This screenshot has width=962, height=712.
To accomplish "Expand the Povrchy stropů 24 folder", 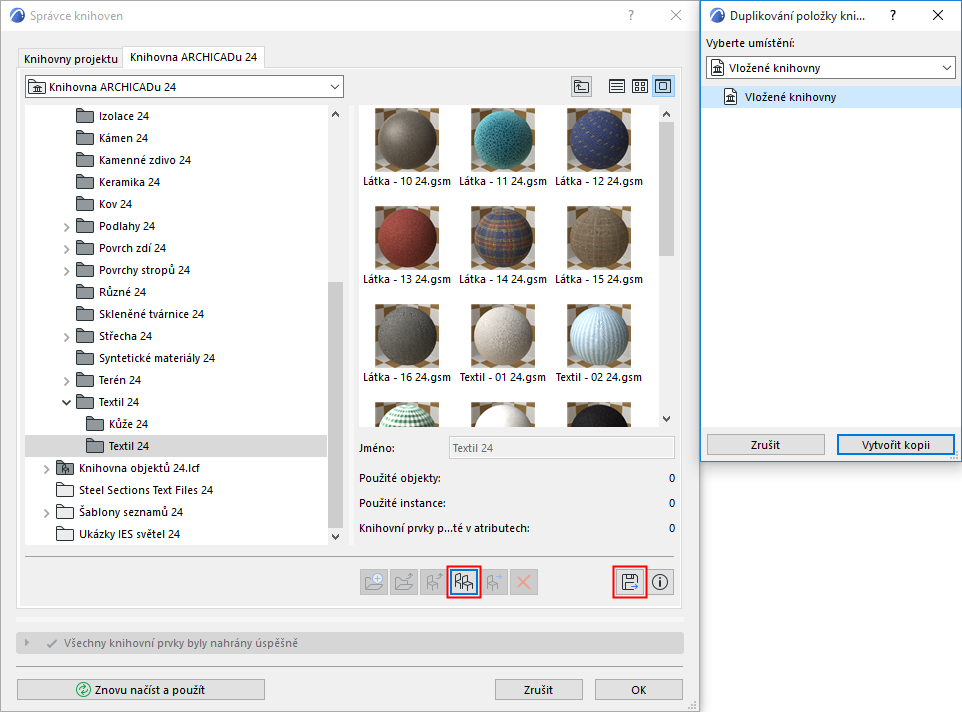I will (67, 271).
